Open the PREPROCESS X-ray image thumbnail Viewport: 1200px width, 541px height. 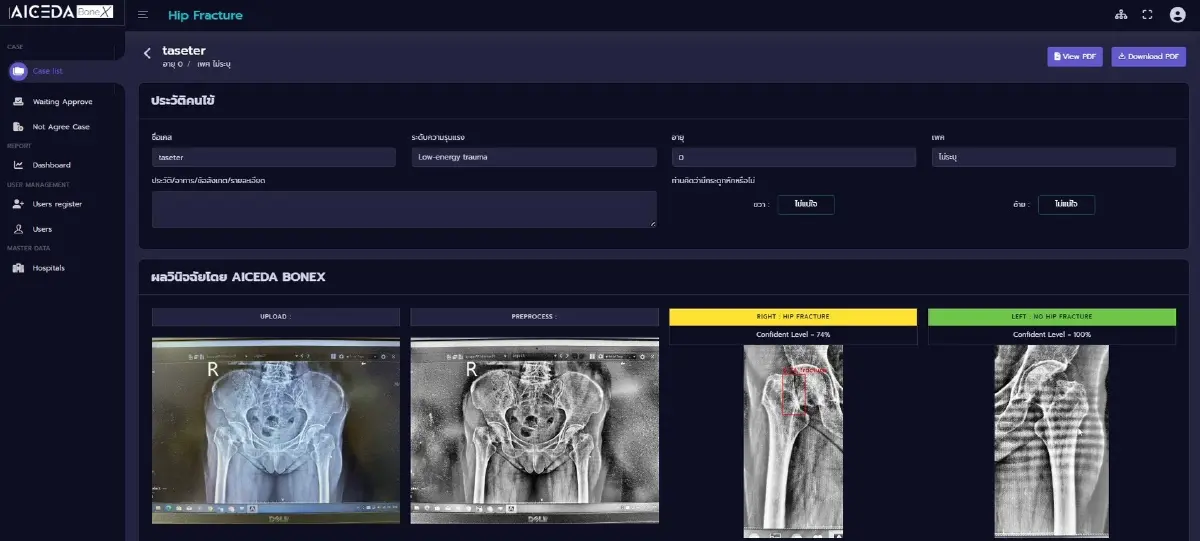(x=534, y=430)
